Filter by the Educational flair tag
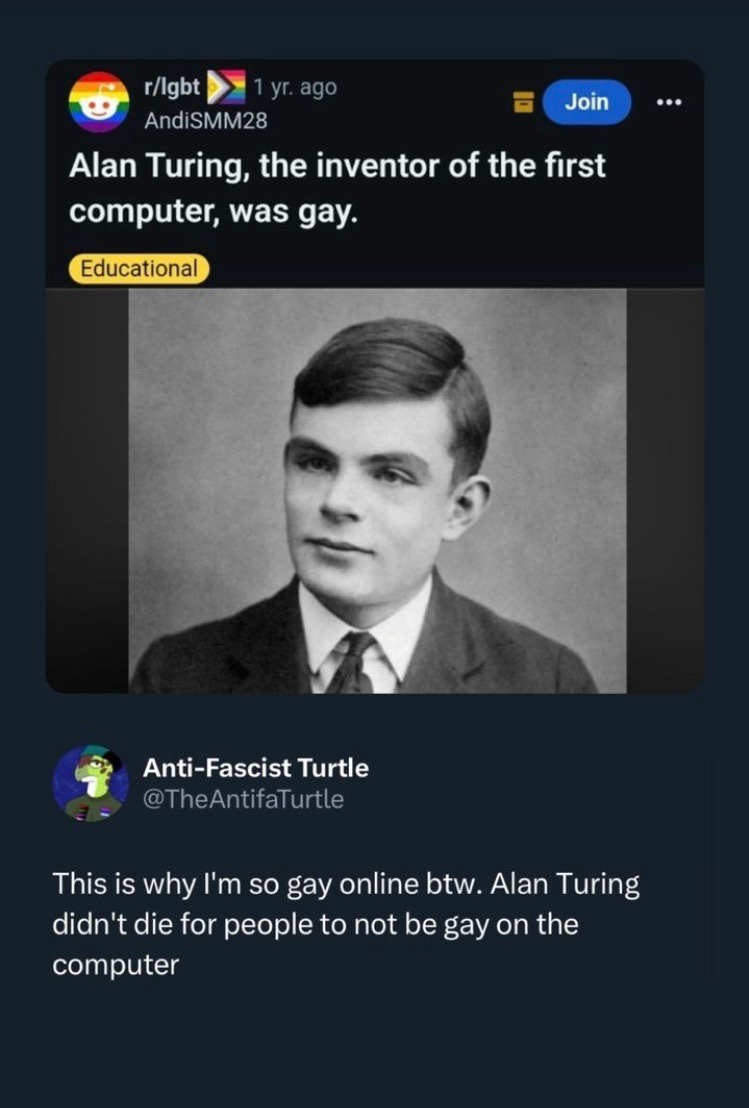749x1108 pixels. tap(139, 269)
